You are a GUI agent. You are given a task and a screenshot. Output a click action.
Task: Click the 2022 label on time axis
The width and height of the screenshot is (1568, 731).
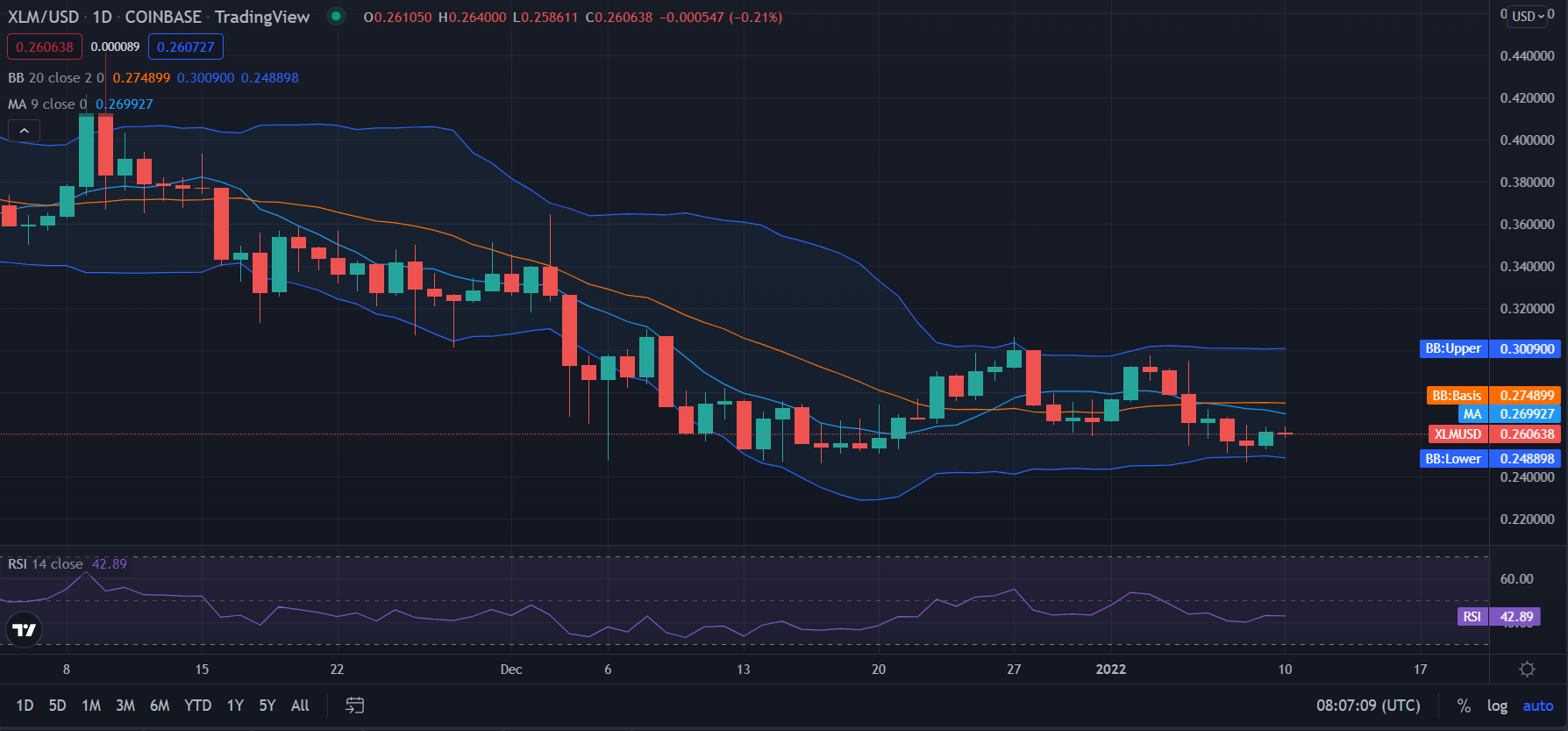coord(1111,669)
